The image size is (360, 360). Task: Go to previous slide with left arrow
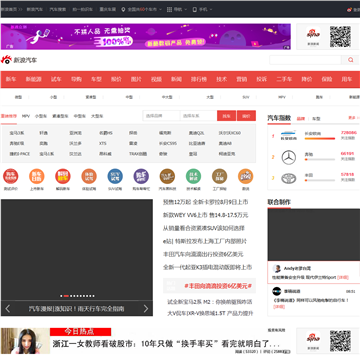click(8, 309)
